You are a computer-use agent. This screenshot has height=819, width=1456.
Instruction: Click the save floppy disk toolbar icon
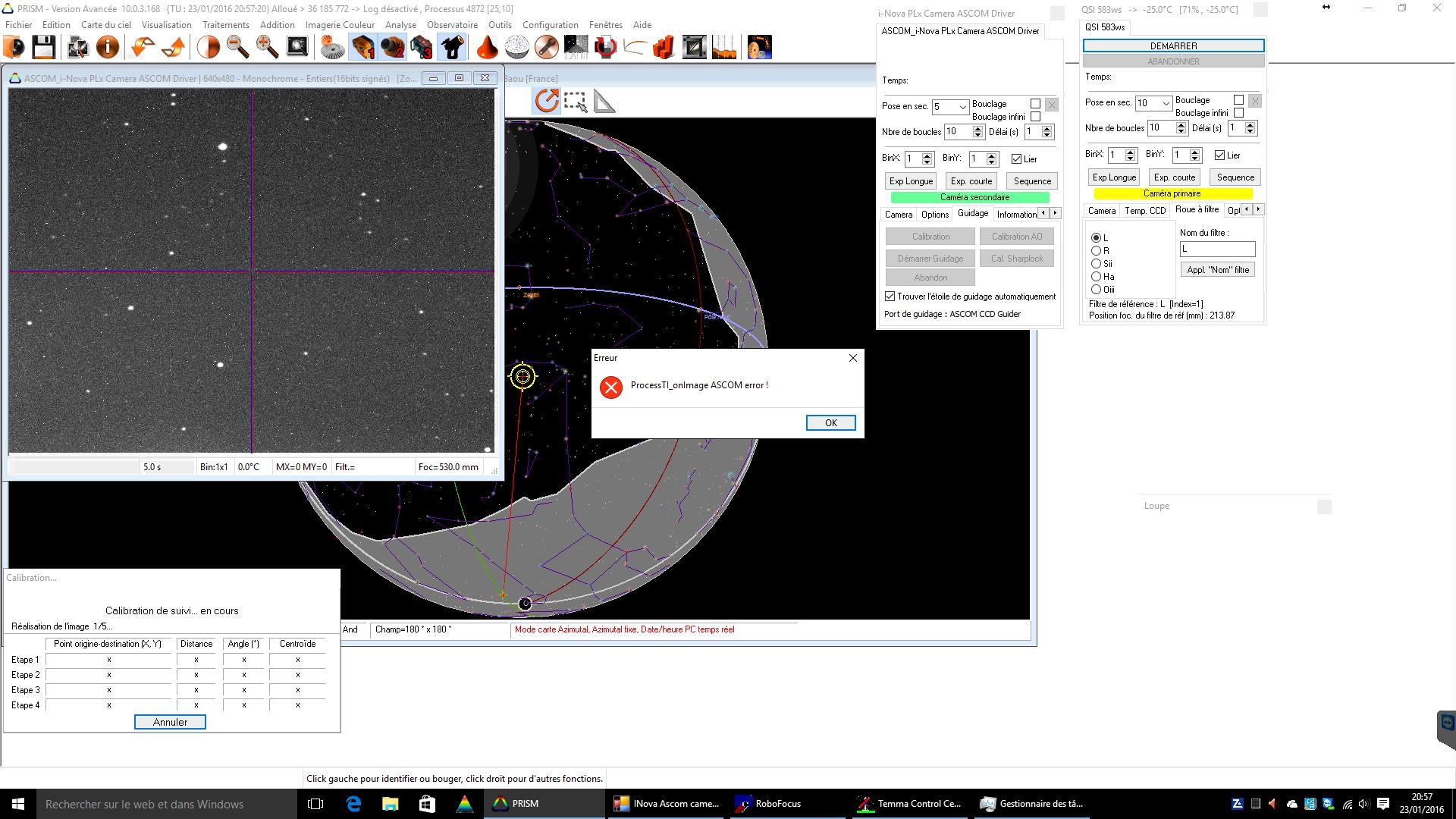(44, 47)
